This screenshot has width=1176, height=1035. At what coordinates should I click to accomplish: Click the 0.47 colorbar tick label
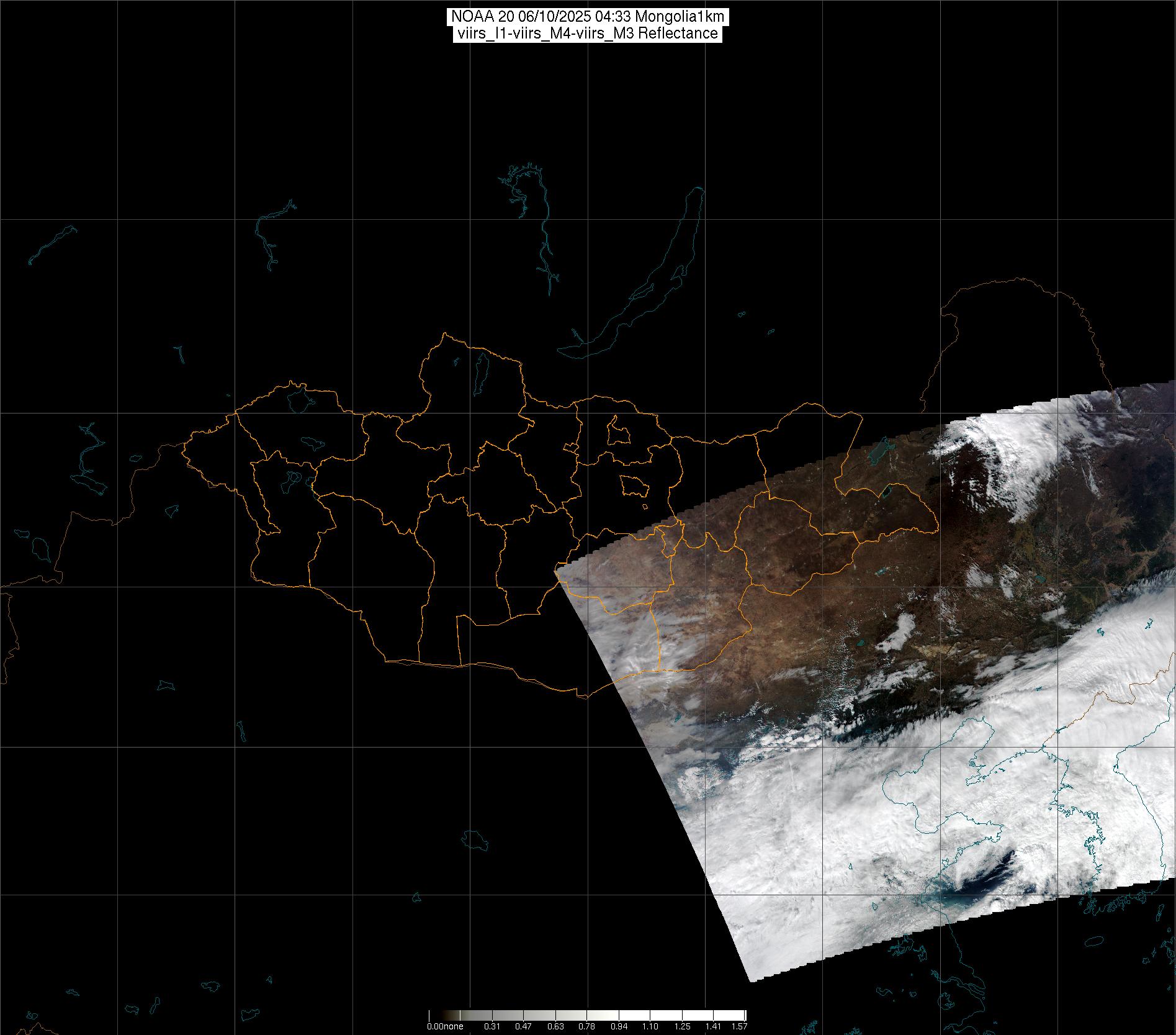pos(524,1026)
